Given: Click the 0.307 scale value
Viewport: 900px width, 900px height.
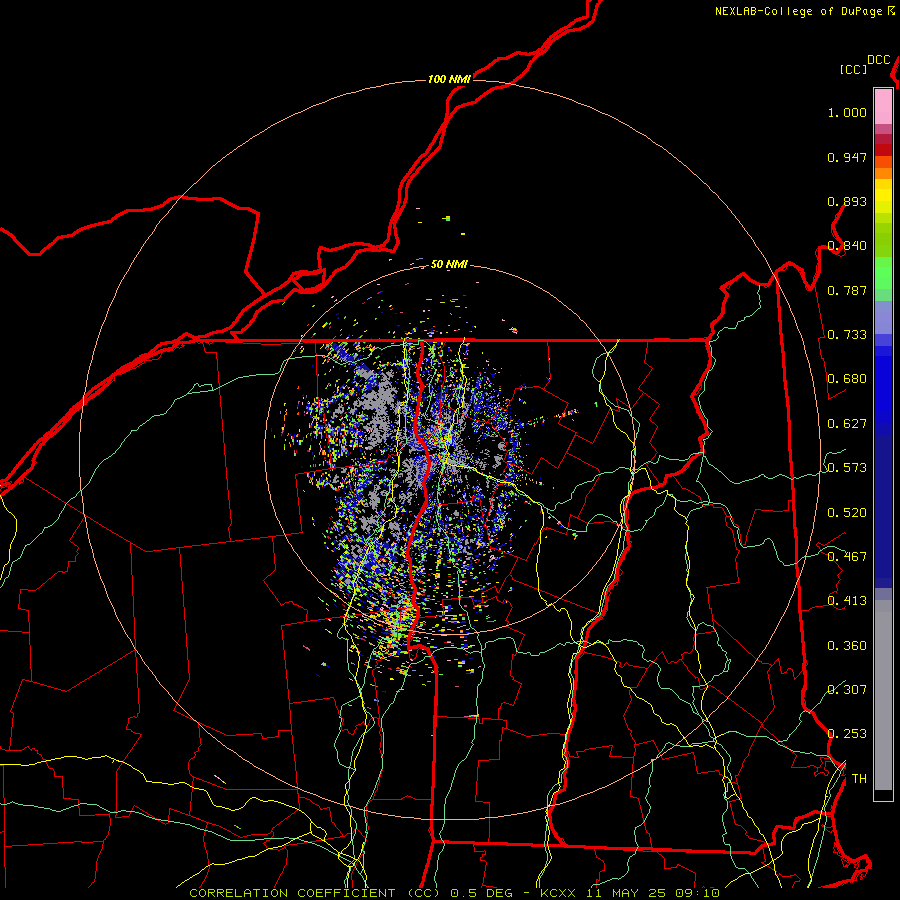Looking at the screenshot, I should click(x=847, y=690).
